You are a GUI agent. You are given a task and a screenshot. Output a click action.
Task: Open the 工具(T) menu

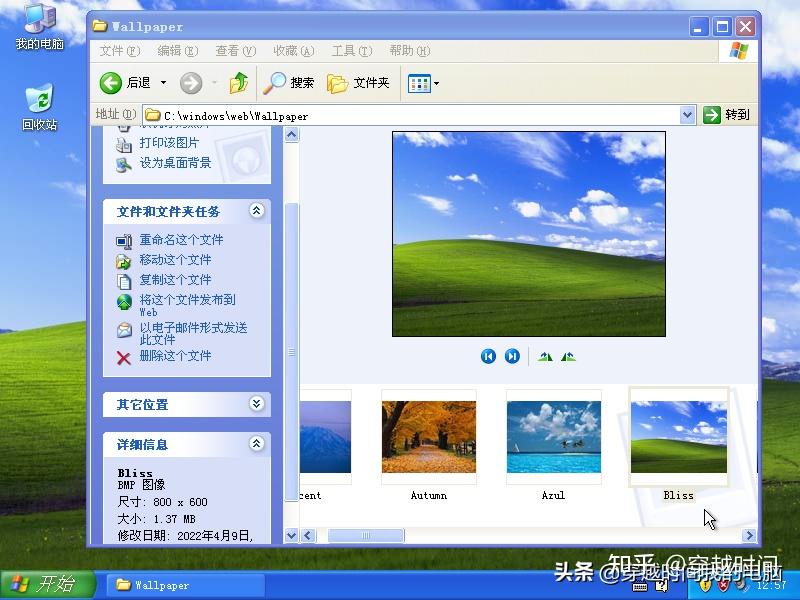tap(352, 51)
